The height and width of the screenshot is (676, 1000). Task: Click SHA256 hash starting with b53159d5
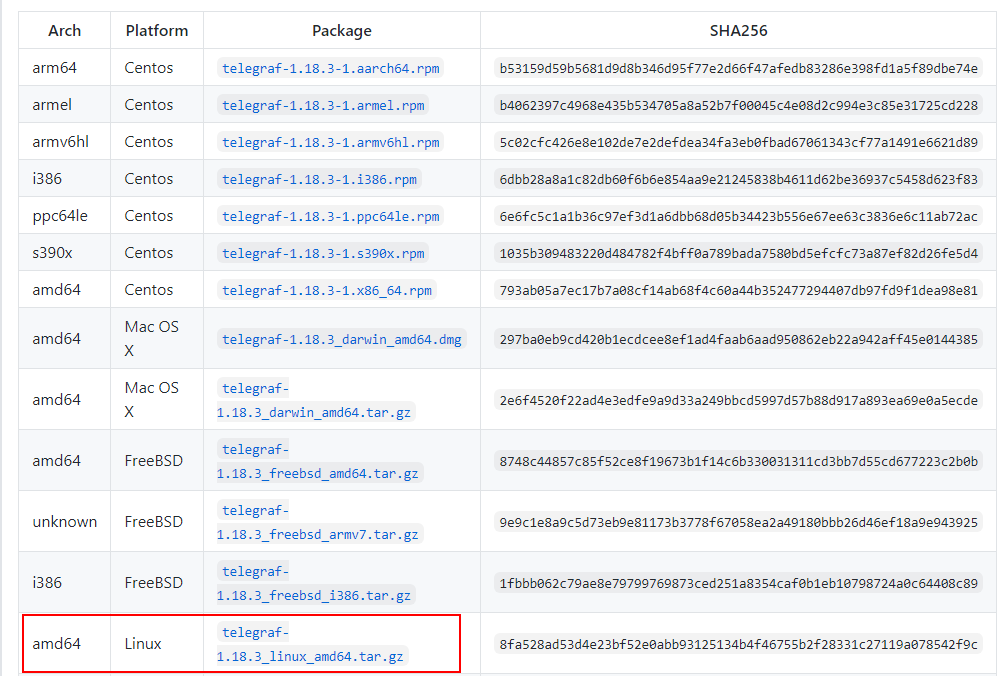[738, 68]
